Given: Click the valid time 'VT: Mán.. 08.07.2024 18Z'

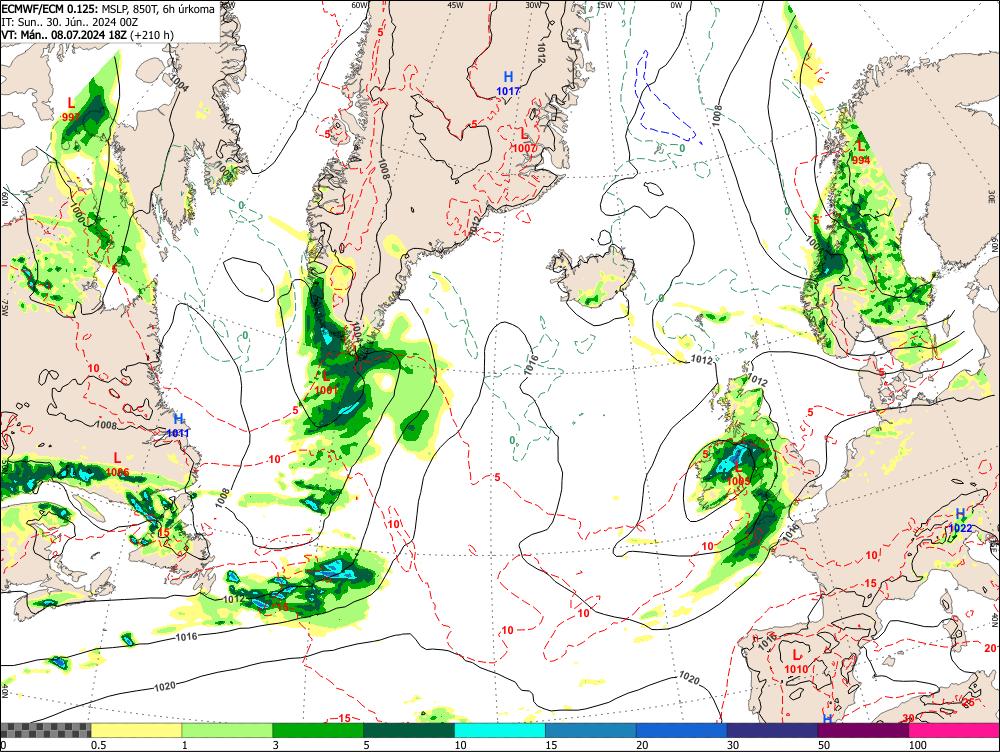Looking at the screenshot, I should click(64, 34).
